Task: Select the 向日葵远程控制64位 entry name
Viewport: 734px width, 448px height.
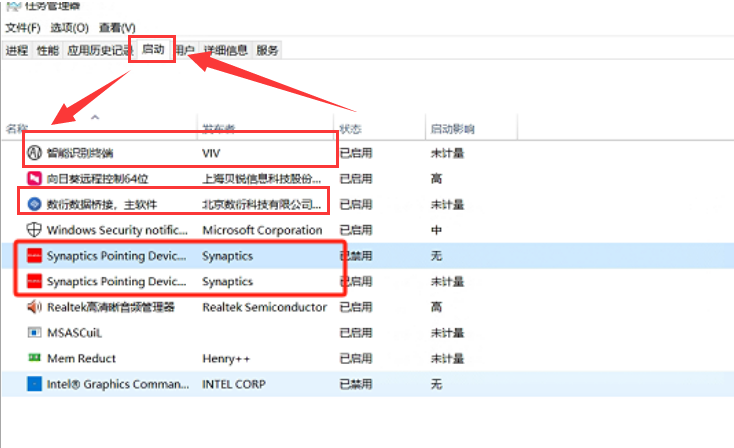Action: click(x=97, y=178)
